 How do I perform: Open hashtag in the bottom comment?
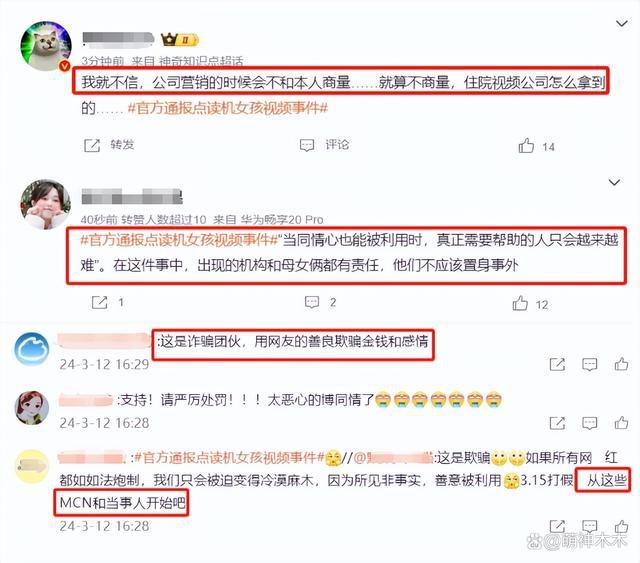229,458
